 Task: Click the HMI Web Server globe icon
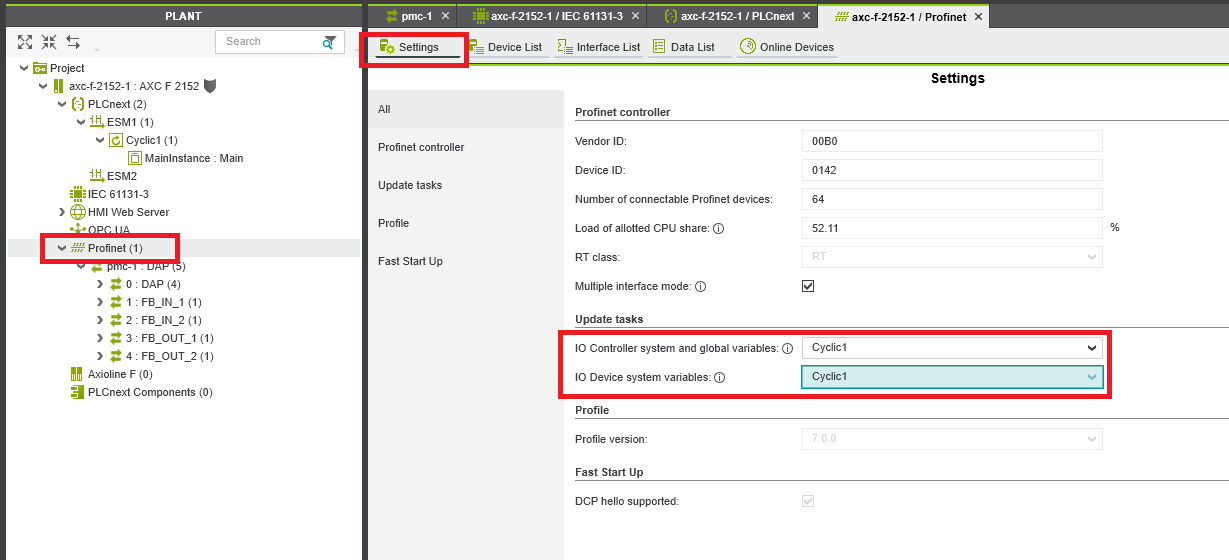pyautogui.click(x=77, y=212)
